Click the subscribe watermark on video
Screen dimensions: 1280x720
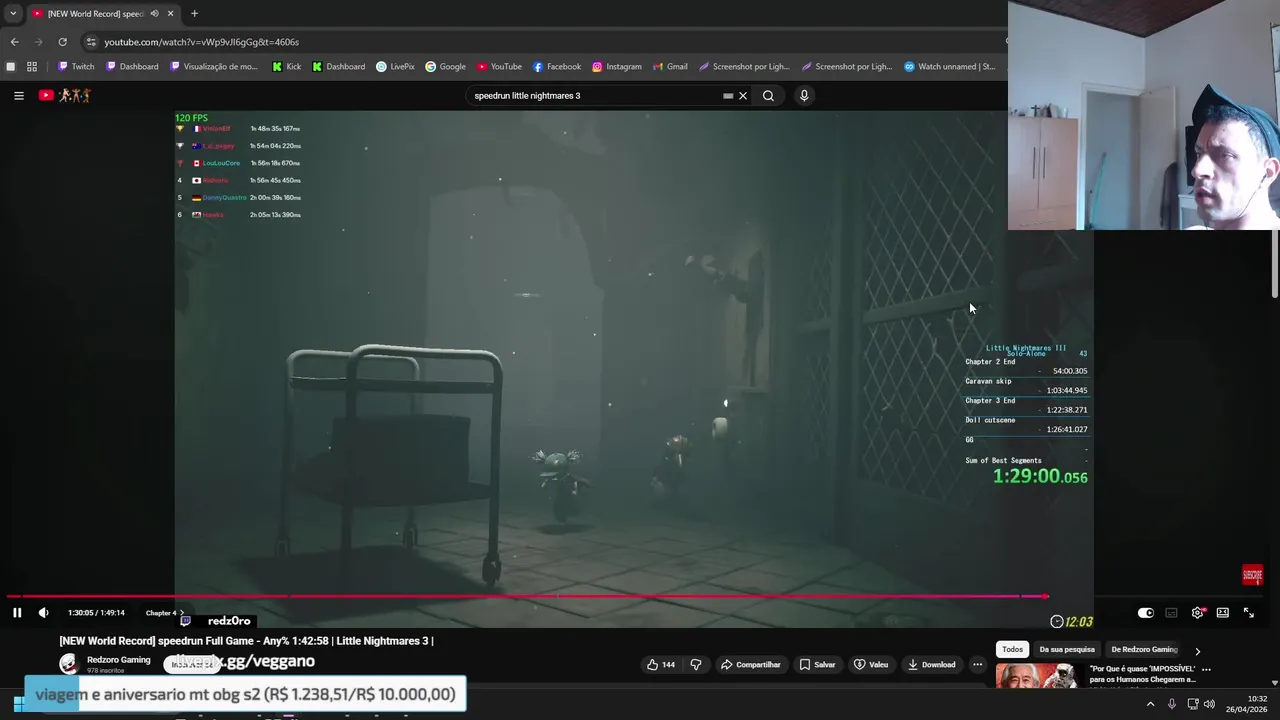pyautogui.click(x=1252, y=575)
